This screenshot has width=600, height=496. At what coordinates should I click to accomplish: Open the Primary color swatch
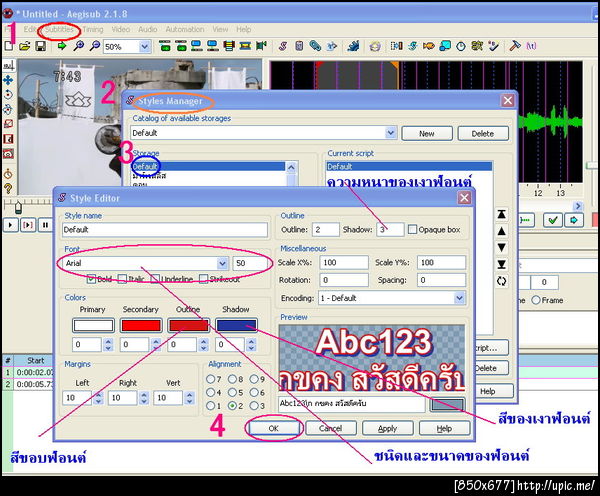(93, 326)
